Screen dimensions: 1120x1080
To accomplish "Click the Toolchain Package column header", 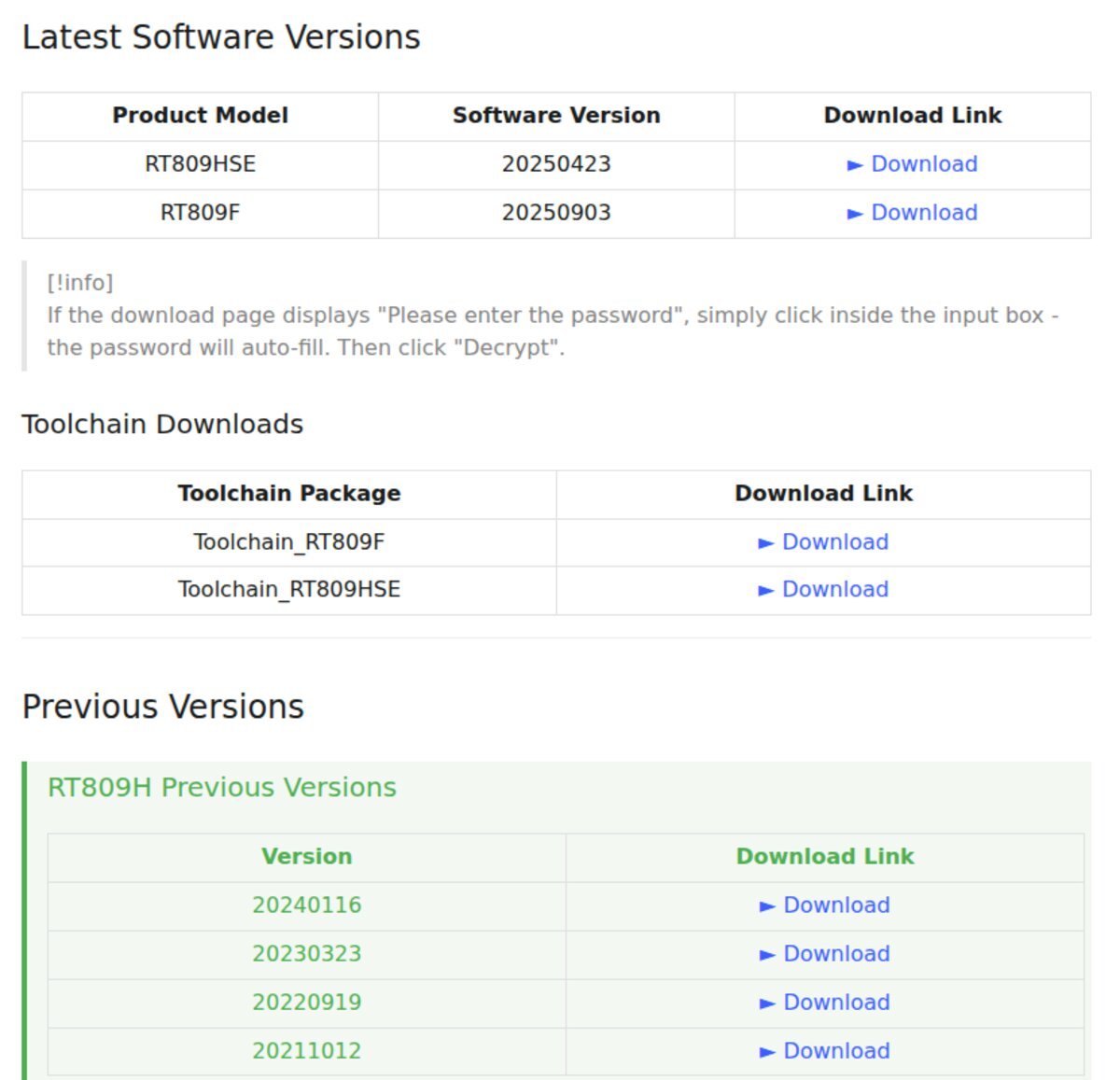I will tap(289, 494).
